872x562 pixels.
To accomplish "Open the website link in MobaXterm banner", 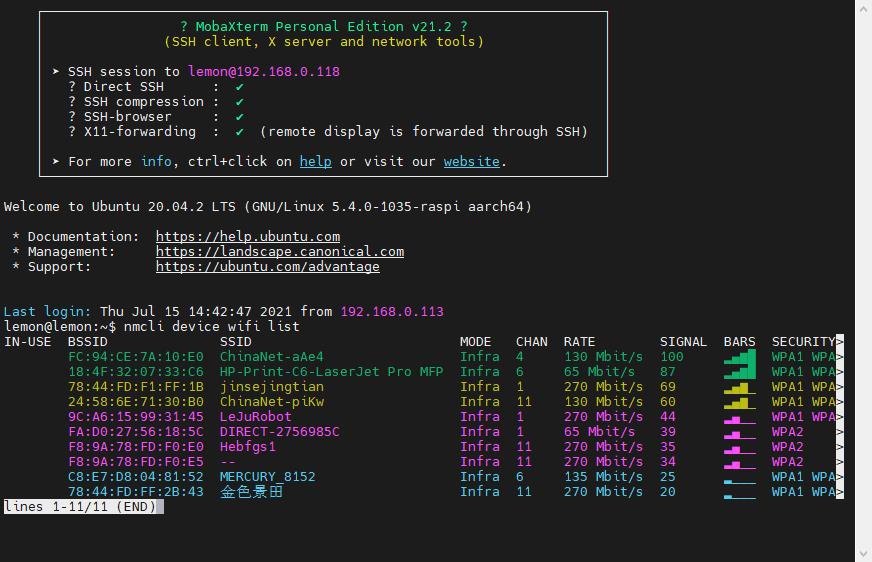I will coord(472,162).
